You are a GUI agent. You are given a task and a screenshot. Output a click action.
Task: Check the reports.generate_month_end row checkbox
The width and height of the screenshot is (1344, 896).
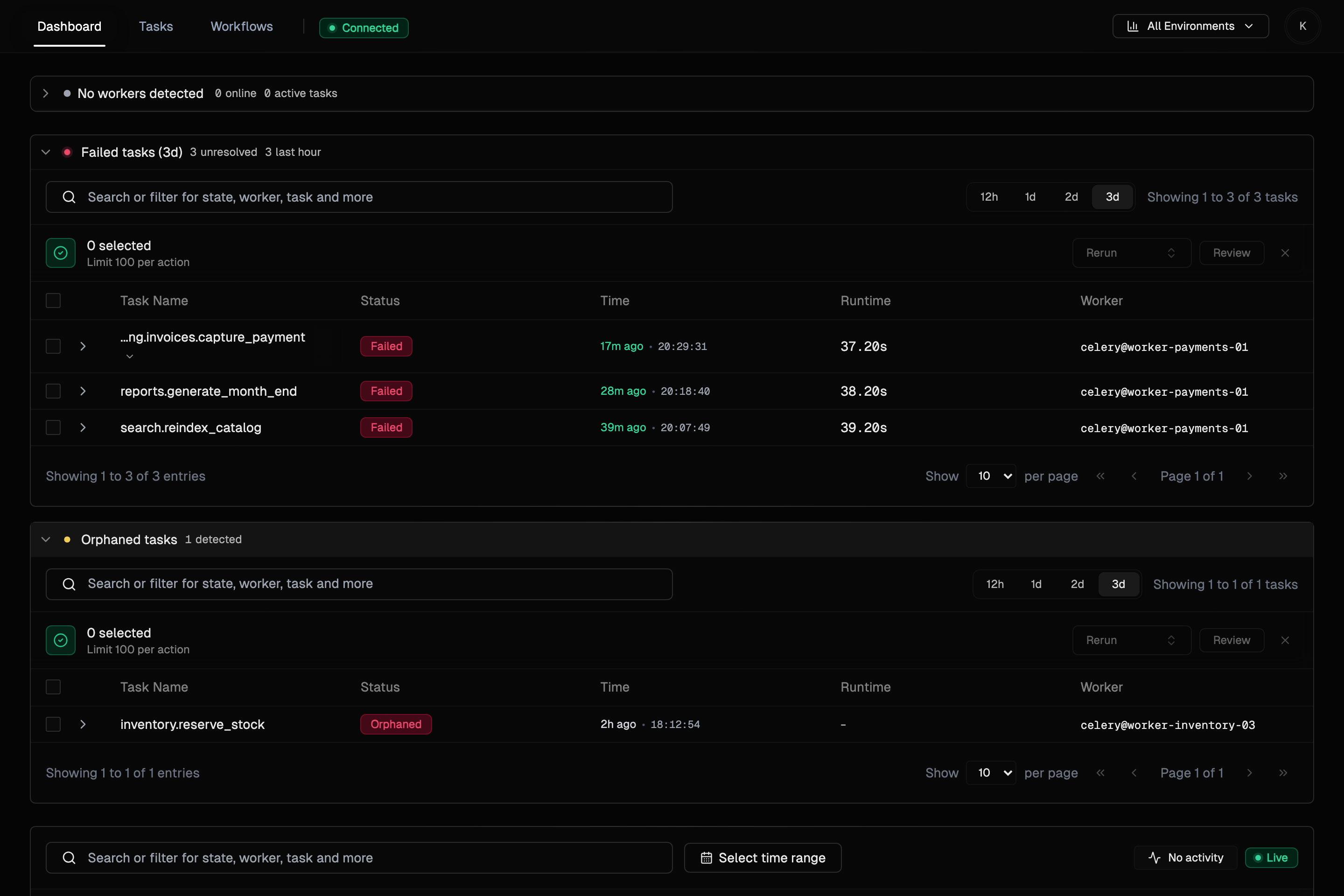[x=53, y=392]
